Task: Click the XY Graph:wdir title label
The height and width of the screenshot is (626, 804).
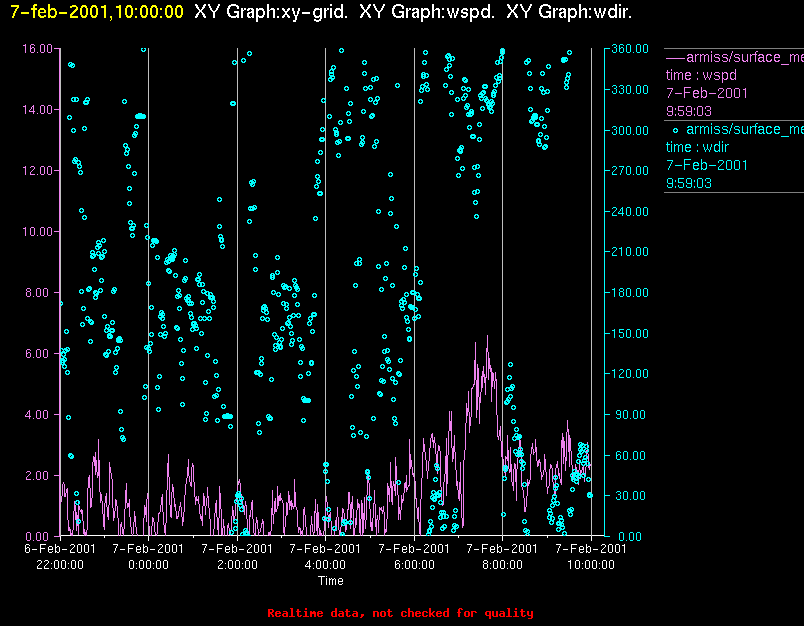Action: point(569,12)
